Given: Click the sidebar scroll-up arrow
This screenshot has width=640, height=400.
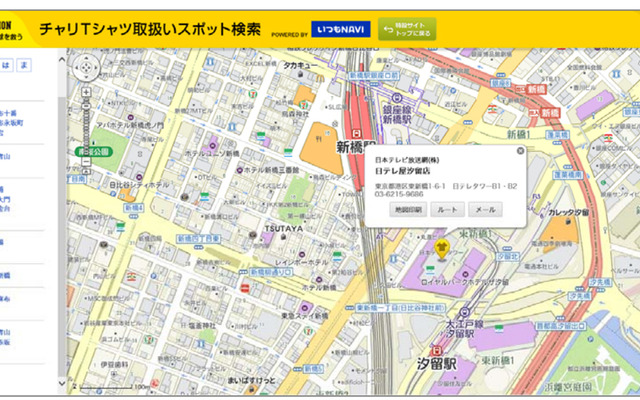Looking at the screenshot, I should click(62, 60).
